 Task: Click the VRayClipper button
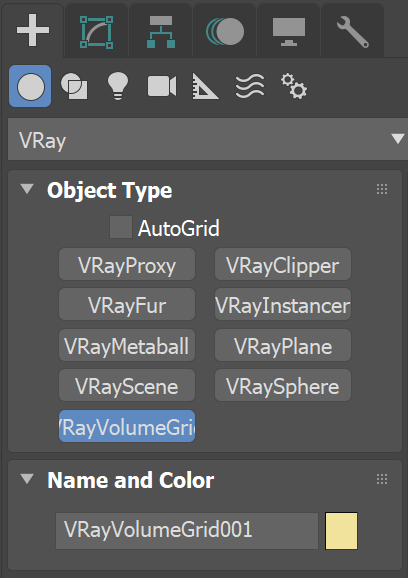click(x=283, y=264)
